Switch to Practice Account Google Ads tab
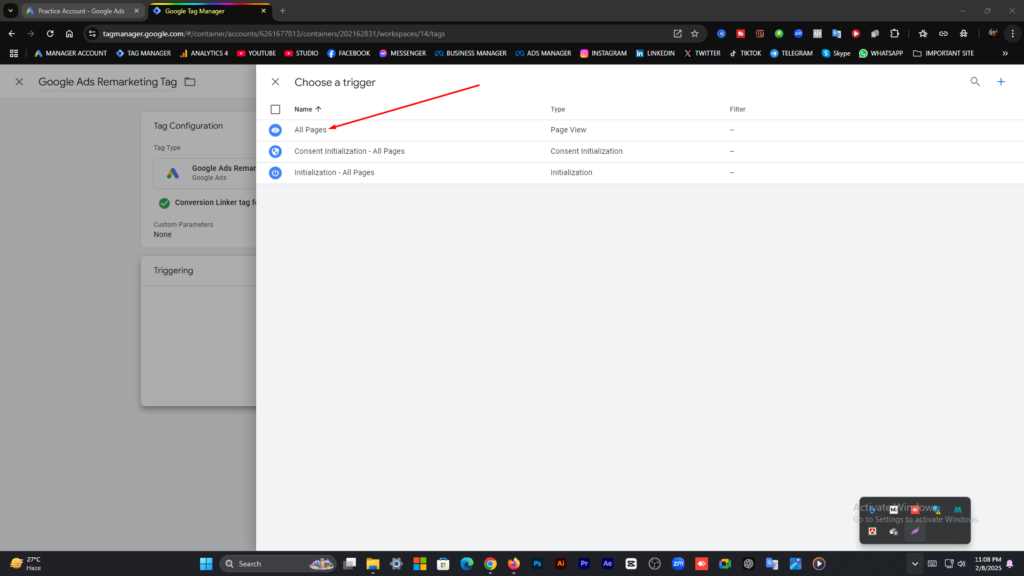 [x=81, y=11]
